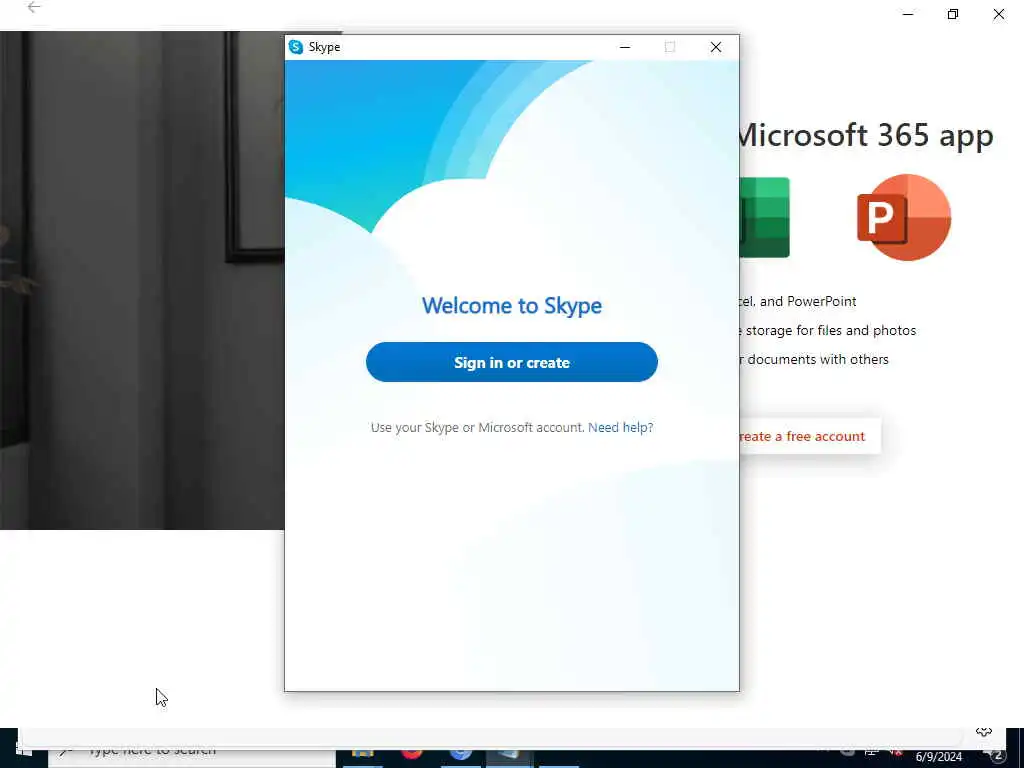Viewport: 1024px width, 768px height.
Task: Click the Sign in or create button
Action: point(511,362)
